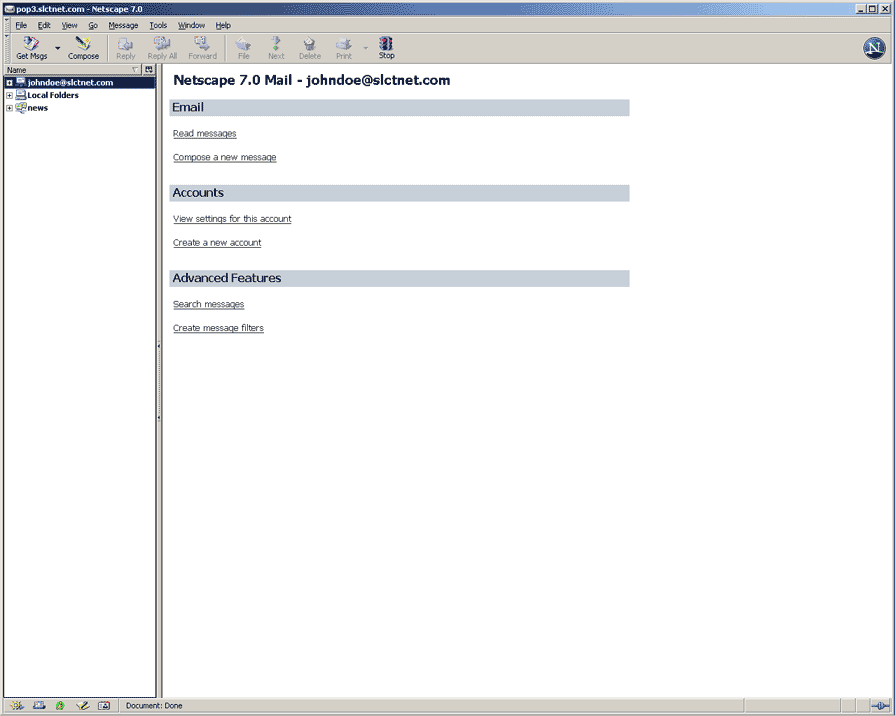Open the Help menu
Image resolution: width=895 pixels, height=716 pixels.
click(x=223, y=25)
